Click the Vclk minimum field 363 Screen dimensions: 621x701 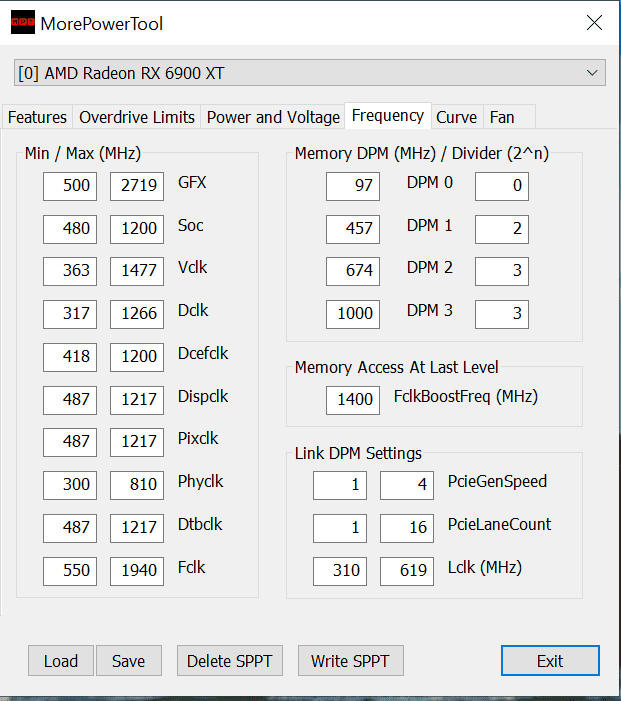coord(70,271)
